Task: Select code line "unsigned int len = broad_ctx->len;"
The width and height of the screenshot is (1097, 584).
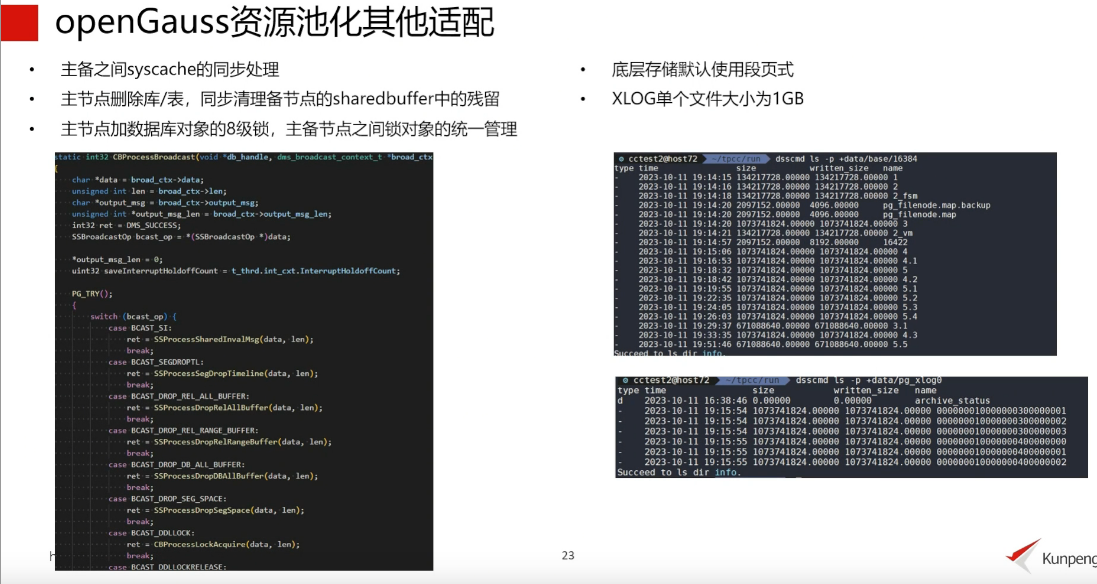Action: [x=149, y=191]
